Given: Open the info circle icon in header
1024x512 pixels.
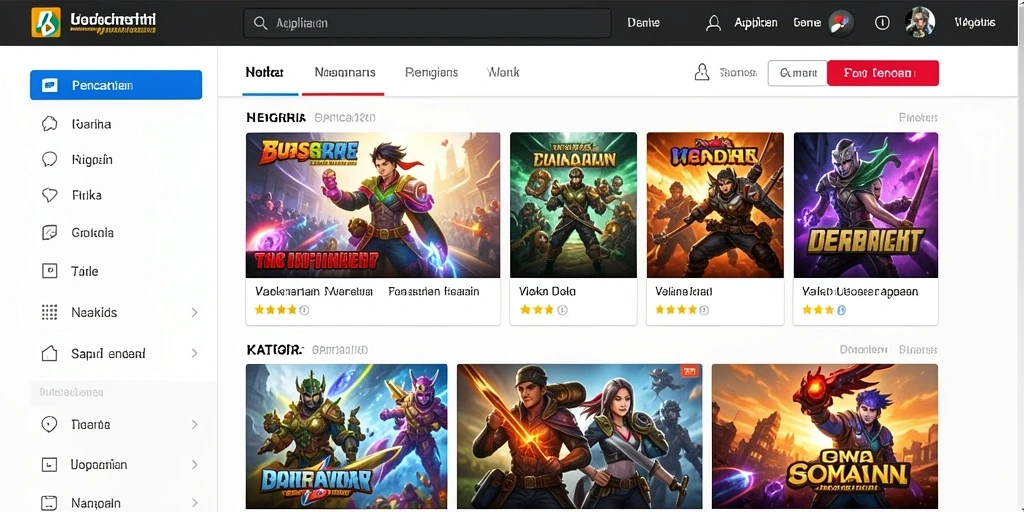Looking at the screenshot, I should tap(882, 23).
